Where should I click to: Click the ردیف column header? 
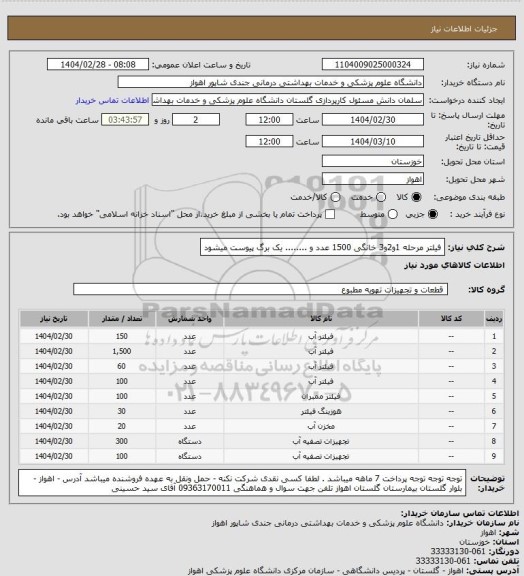coord(494,319)
